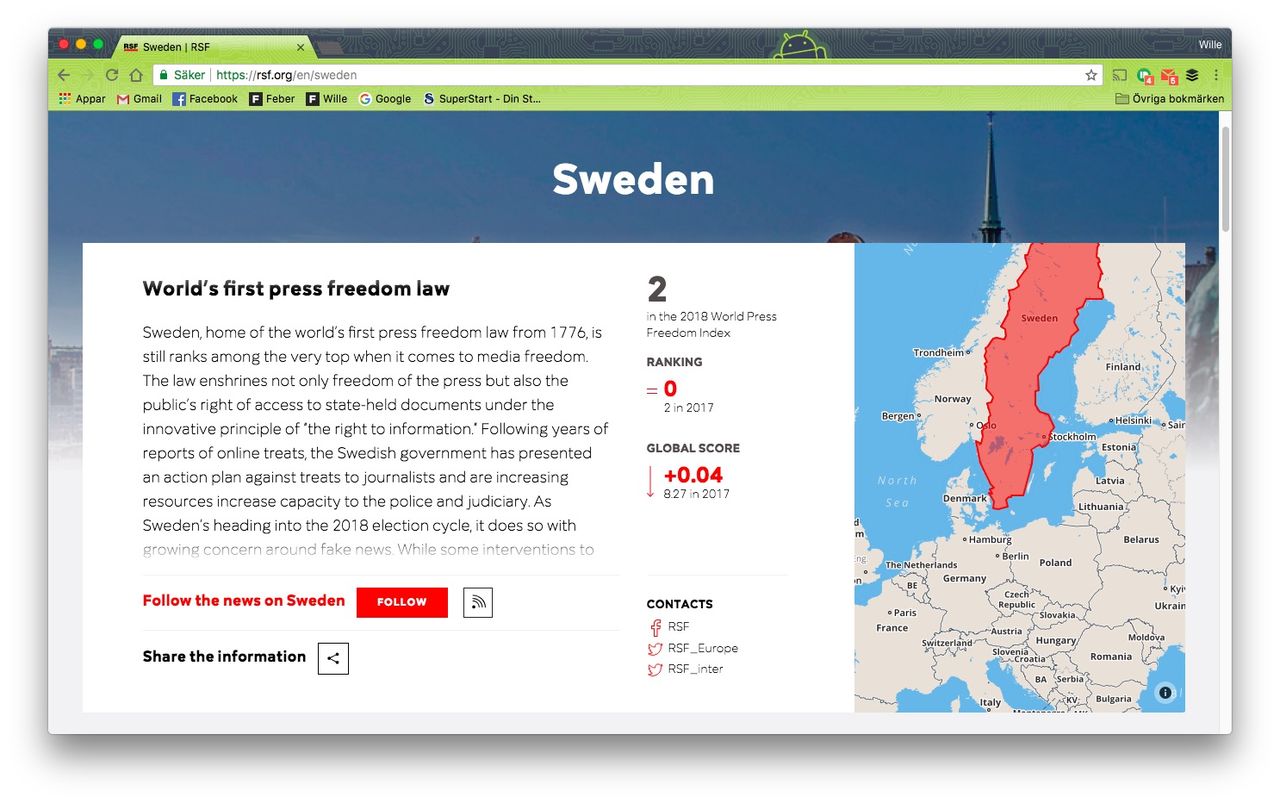The height and width of the screenshot is (803, 1280).
Task: Click the Share the information label
Action: click(224, 657)
